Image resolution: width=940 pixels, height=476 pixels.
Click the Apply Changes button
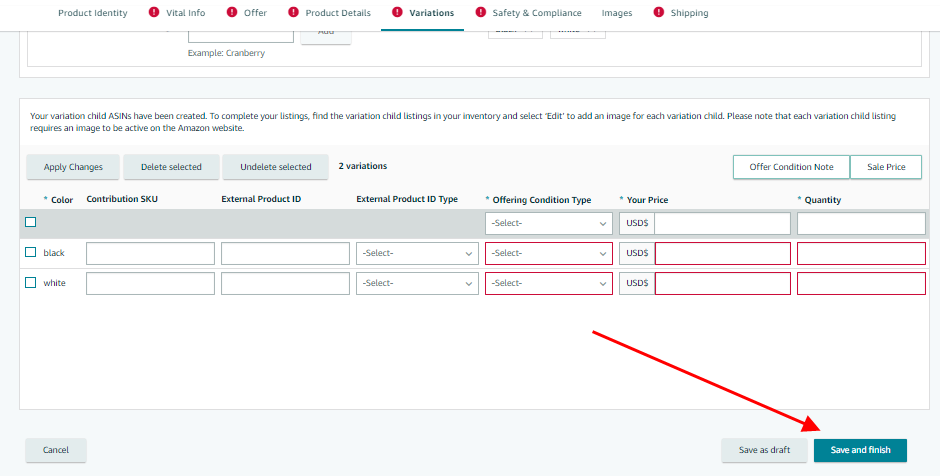[x=73, y=167]
